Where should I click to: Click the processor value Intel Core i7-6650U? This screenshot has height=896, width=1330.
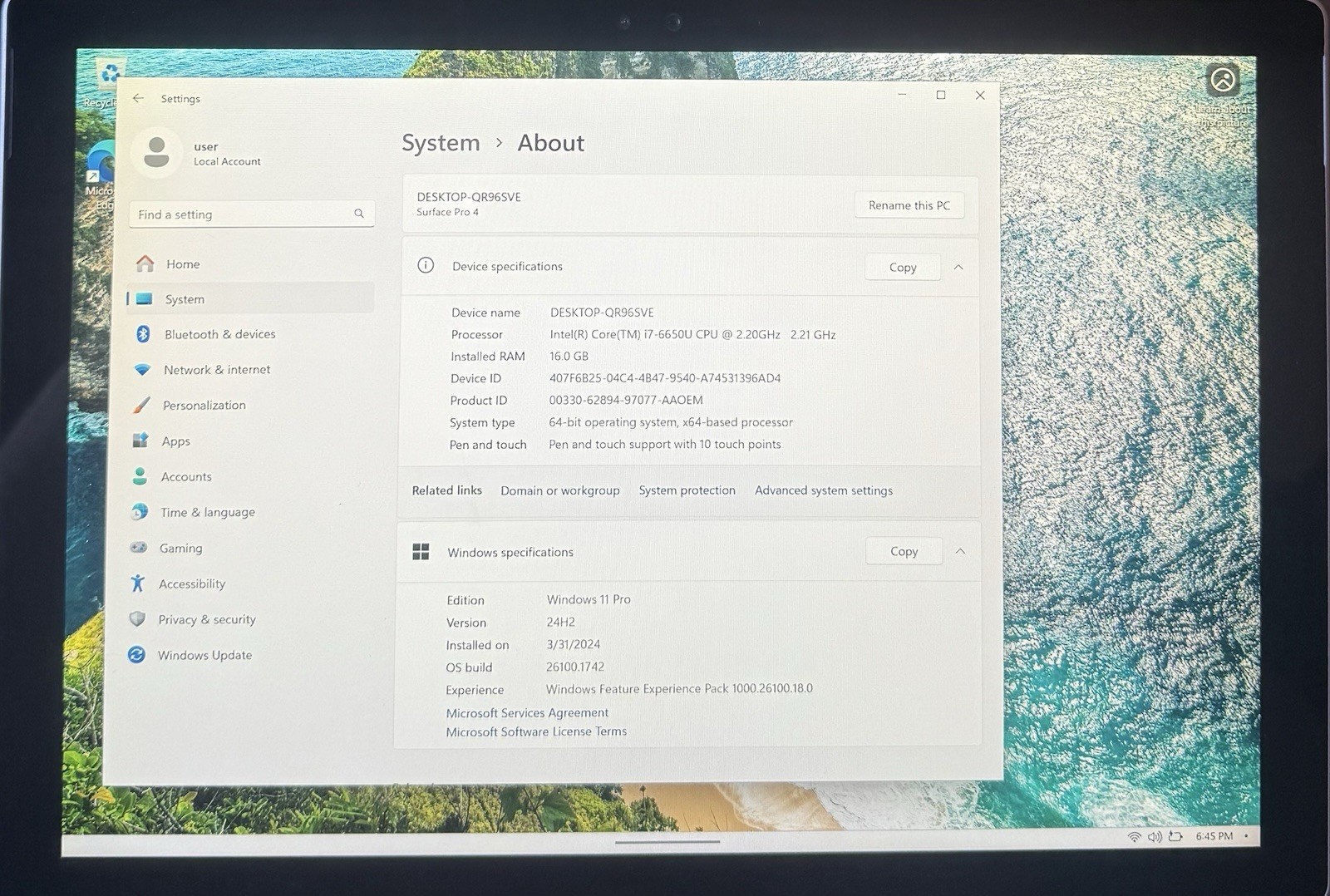pos(692,334)
